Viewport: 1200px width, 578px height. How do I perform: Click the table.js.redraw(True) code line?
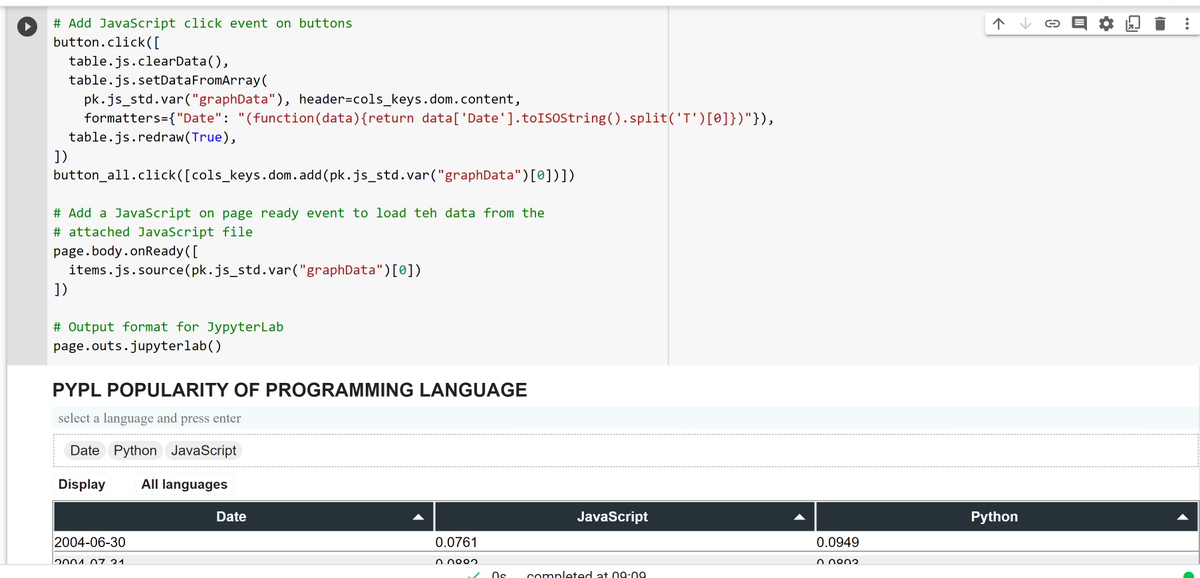pos(153,137)
